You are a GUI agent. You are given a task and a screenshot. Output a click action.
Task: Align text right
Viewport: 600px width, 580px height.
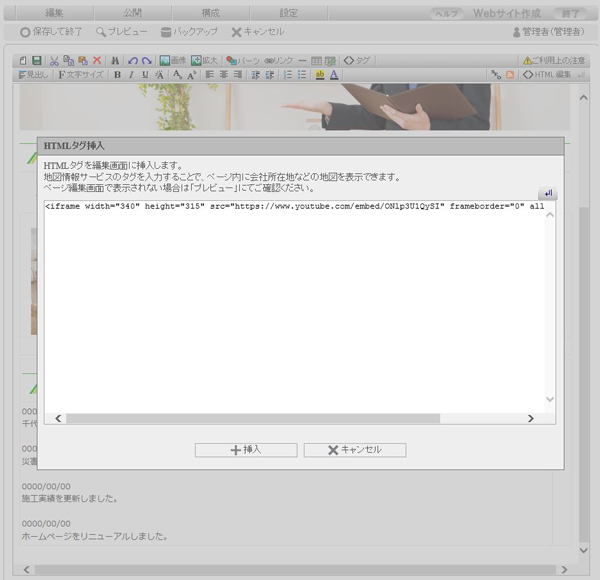pos(238,75)
